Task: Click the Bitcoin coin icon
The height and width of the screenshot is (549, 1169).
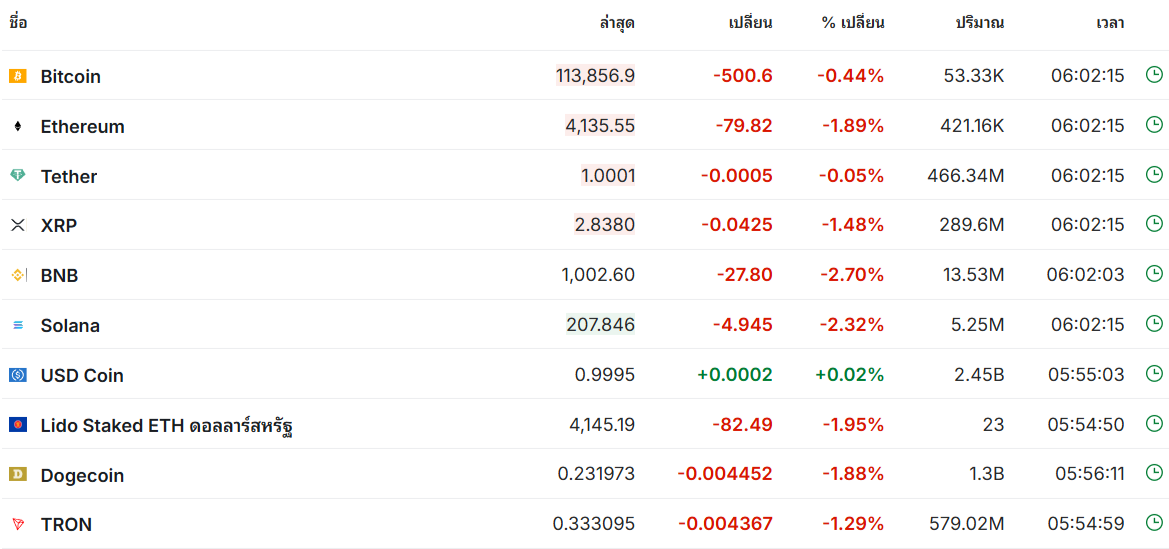Action: [17, 76]
